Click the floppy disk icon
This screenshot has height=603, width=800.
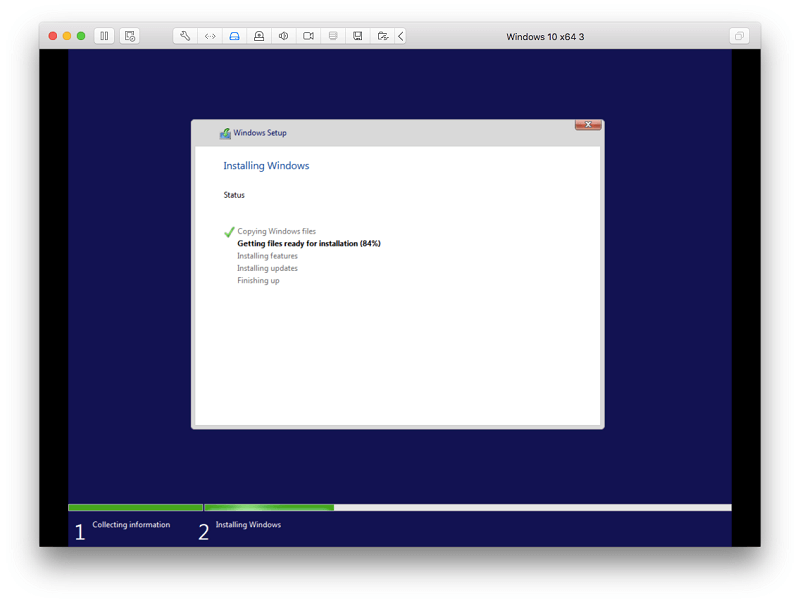point(358,36)
